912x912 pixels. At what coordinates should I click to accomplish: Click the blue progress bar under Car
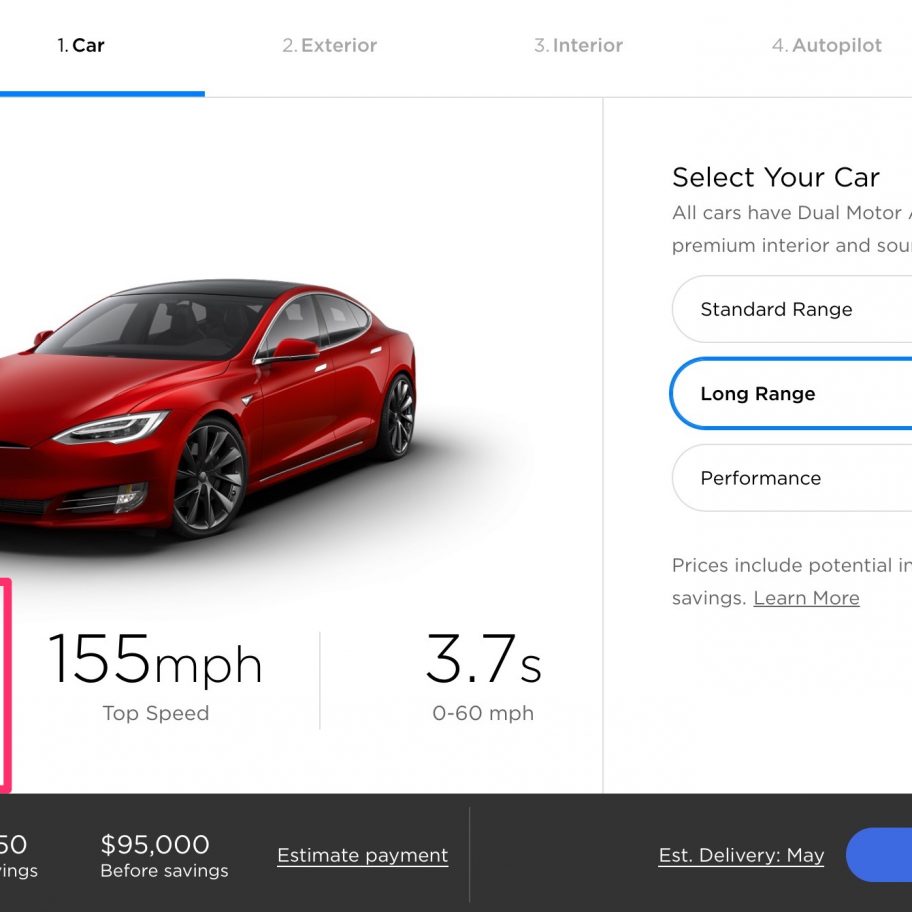point(102,94)
